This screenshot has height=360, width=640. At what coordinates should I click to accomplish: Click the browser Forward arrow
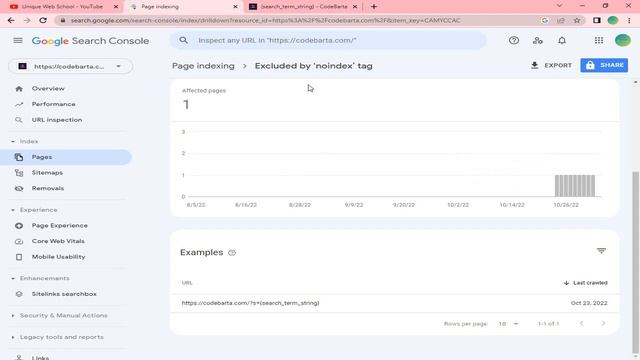click(x=27, y=20)
